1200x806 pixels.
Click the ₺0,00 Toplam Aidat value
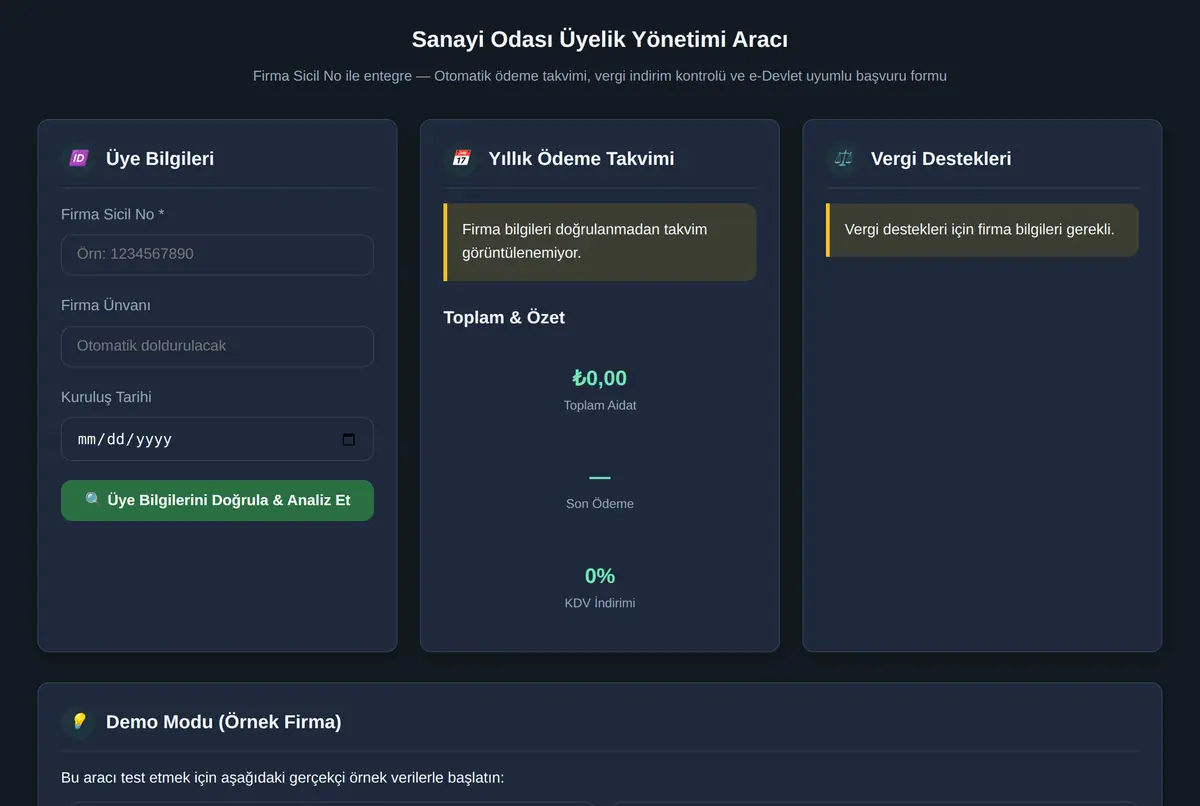coord(600,378)
